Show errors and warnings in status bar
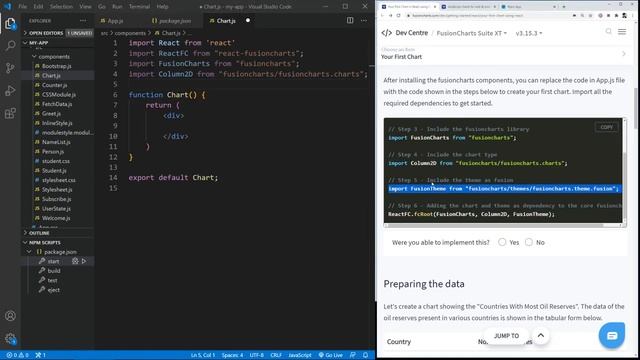640x360 pixels. click(17, 355)
